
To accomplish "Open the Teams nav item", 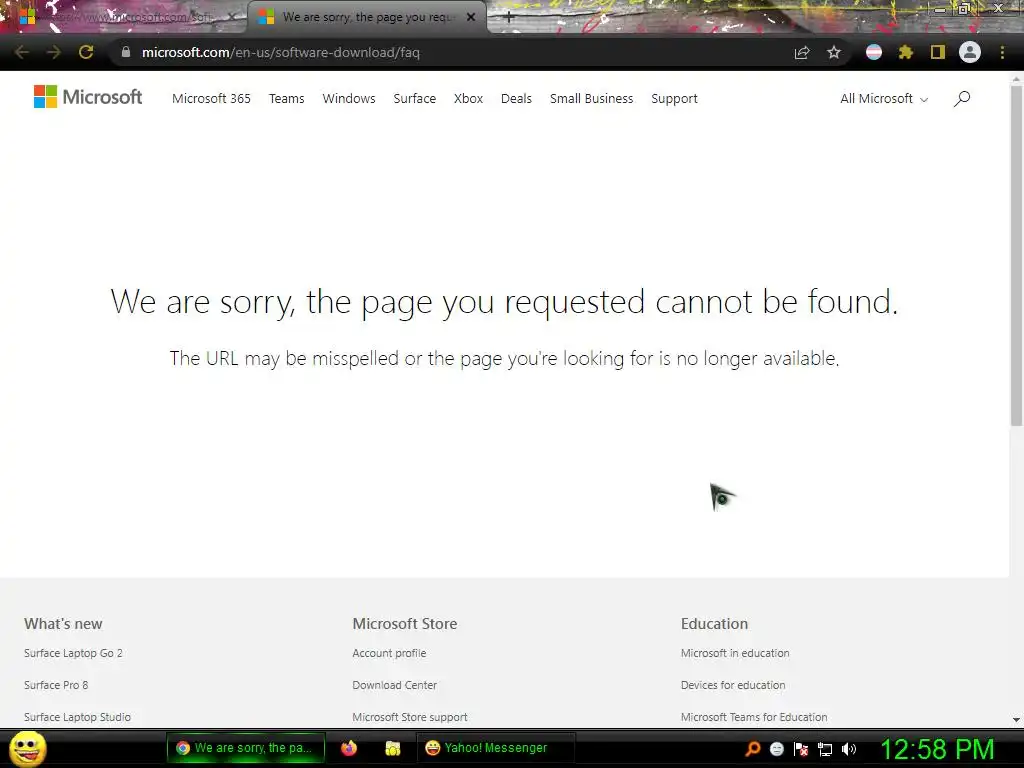I will click(x=286, y=99).
